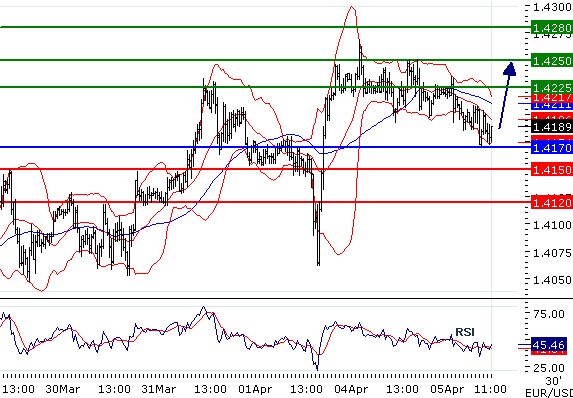
Task: Click the 1.4075 price axis value
Action: [x=553, y=253]
